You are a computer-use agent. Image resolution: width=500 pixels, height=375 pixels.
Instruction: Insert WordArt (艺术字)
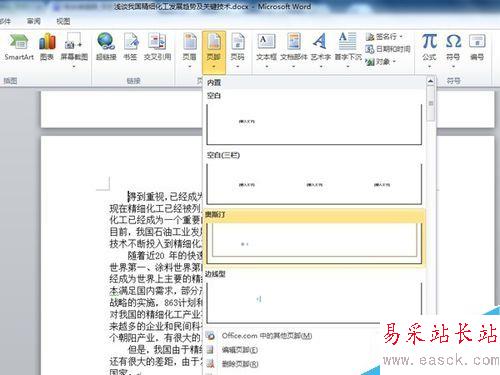[321, 50]
